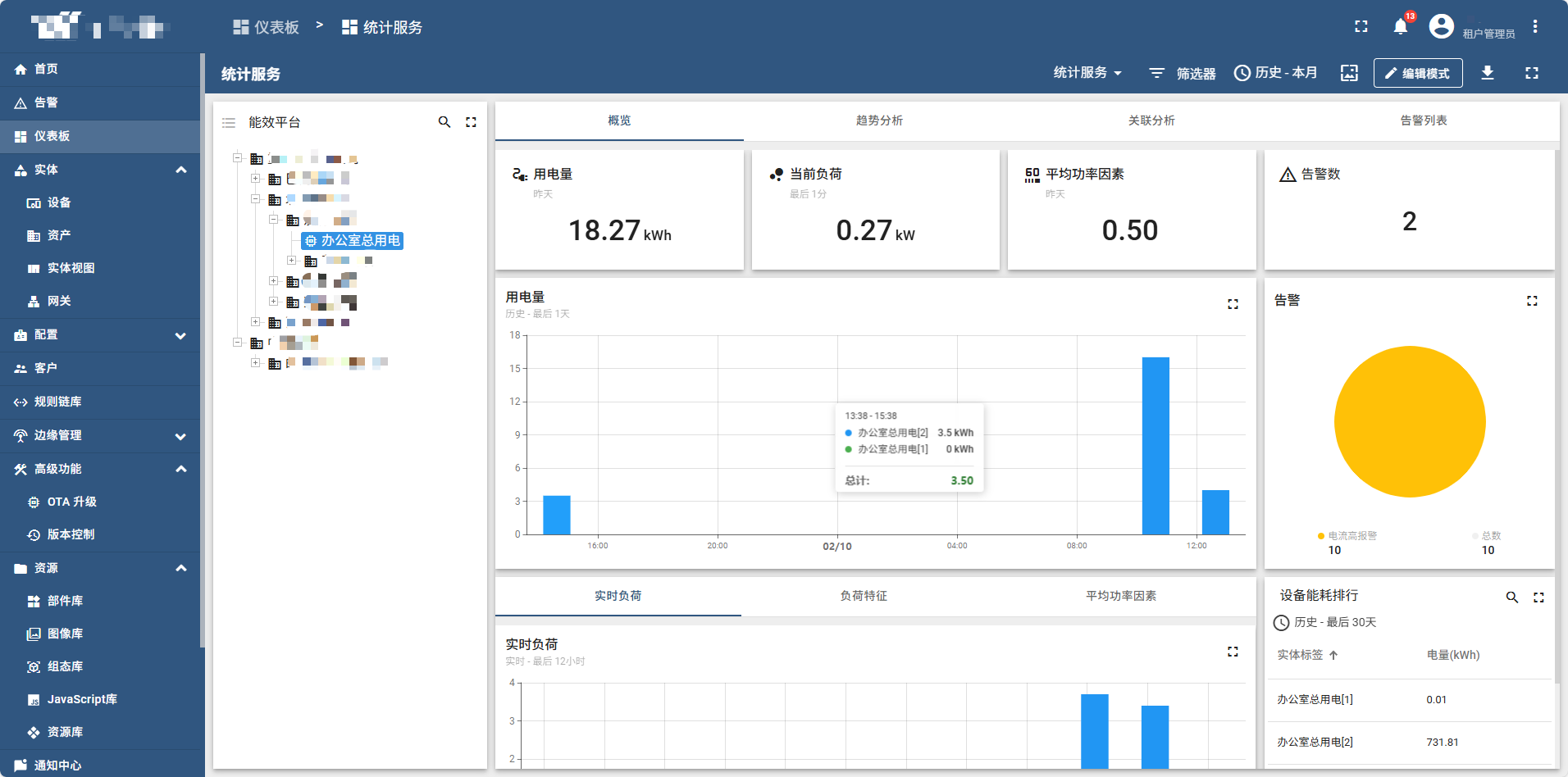Maximize the 告警 pie chart widget

coord(1532,301)
